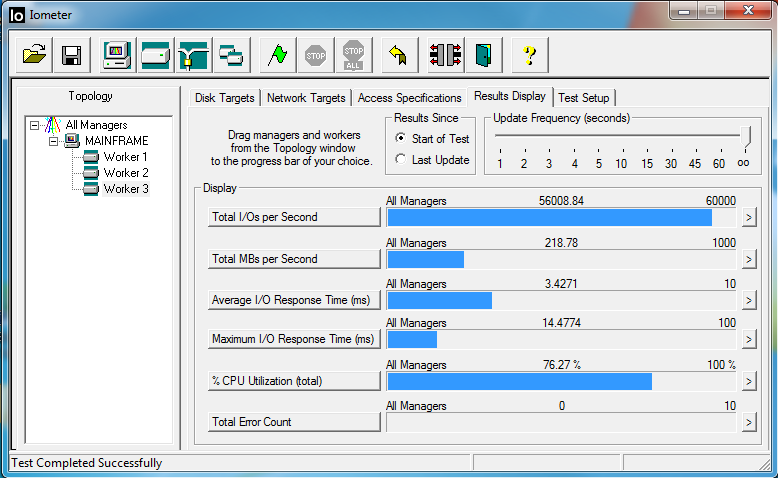Click the 14.4774 maximum response value

561,323
